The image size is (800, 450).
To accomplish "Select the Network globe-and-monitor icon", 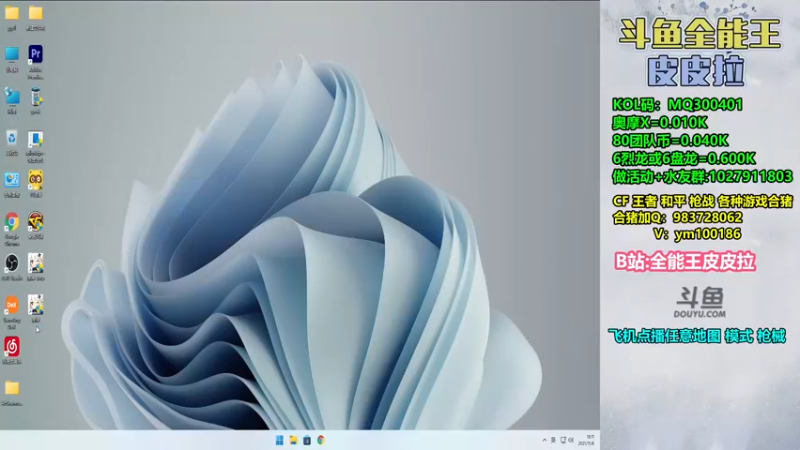I will tap(12, 96).
